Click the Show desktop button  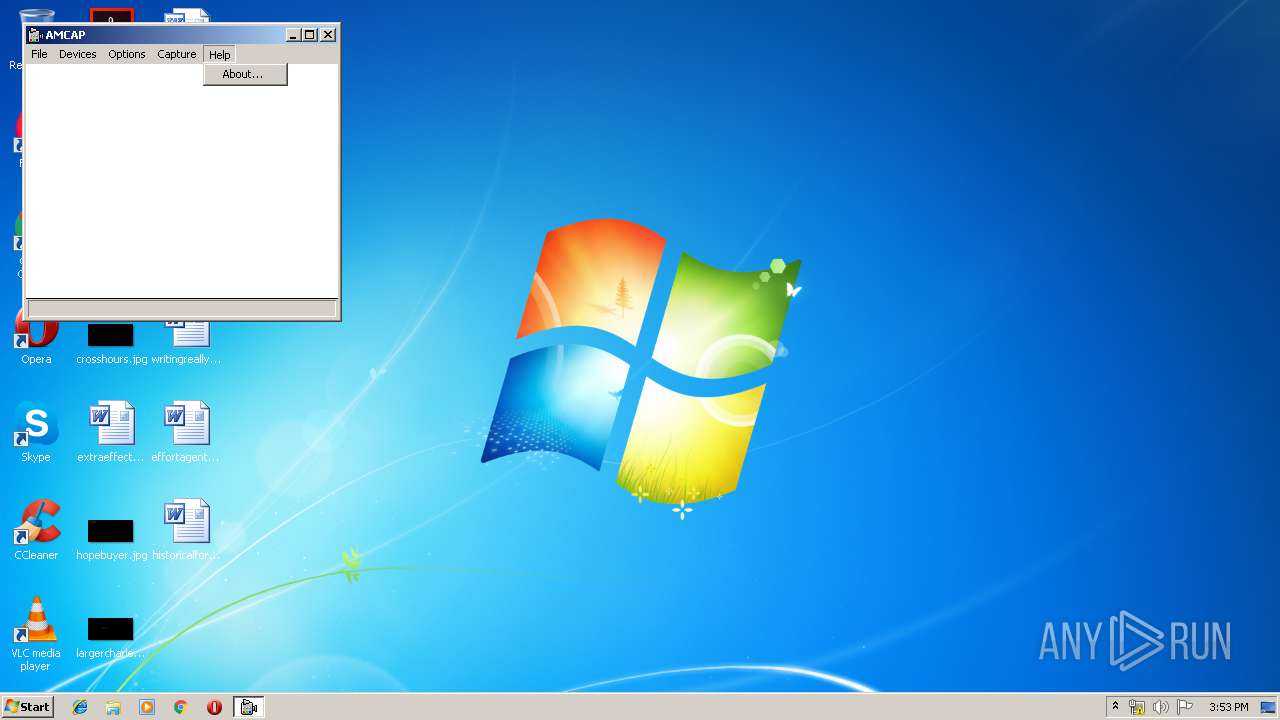tap(1269, 707)
